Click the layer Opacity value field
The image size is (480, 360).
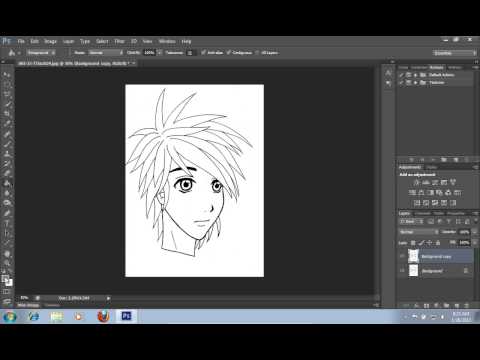tap(464, 232)
